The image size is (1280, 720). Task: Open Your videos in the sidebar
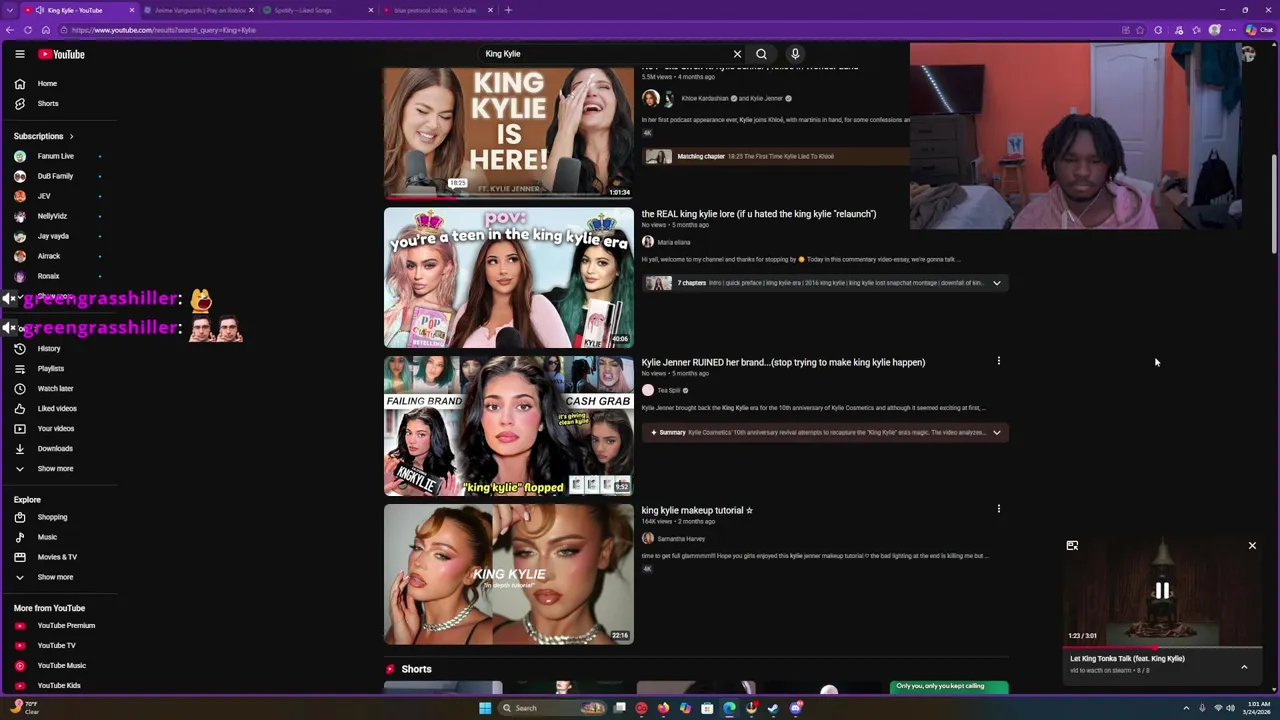click(x=58, y=429)
